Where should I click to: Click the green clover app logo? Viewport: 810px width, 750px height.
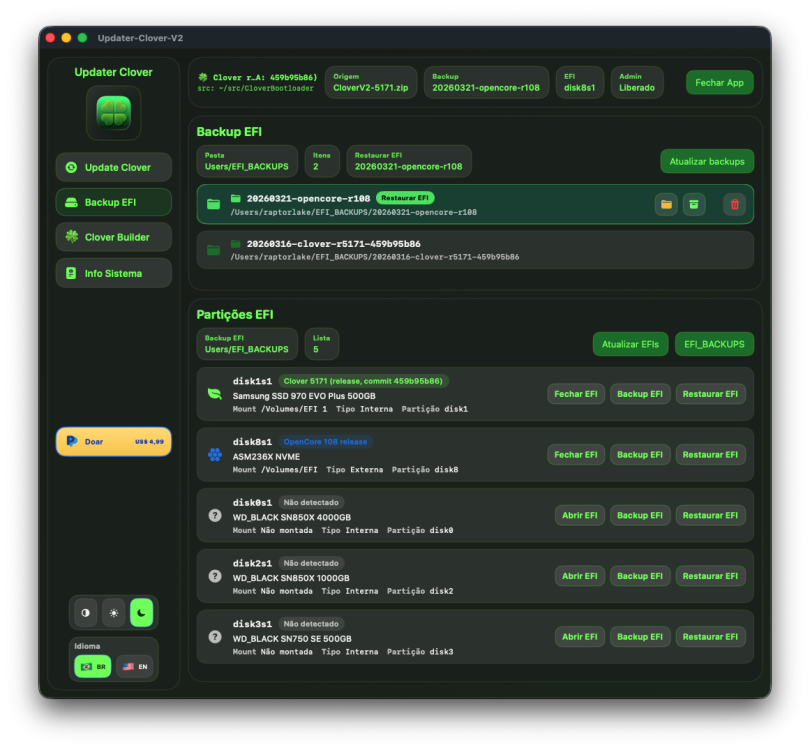114,113
